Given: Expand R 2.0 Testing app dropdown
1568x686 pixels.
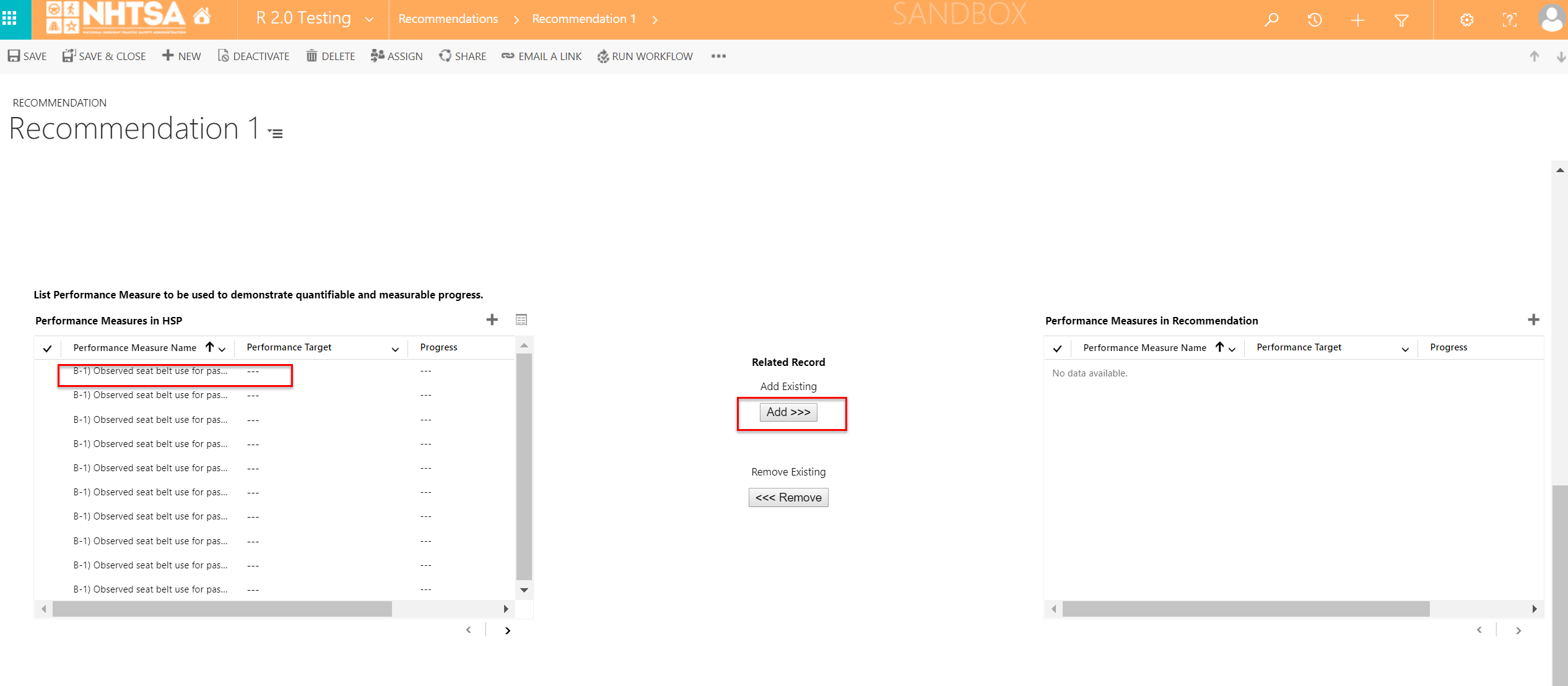Looking at the screenshot, I should 369,20.
